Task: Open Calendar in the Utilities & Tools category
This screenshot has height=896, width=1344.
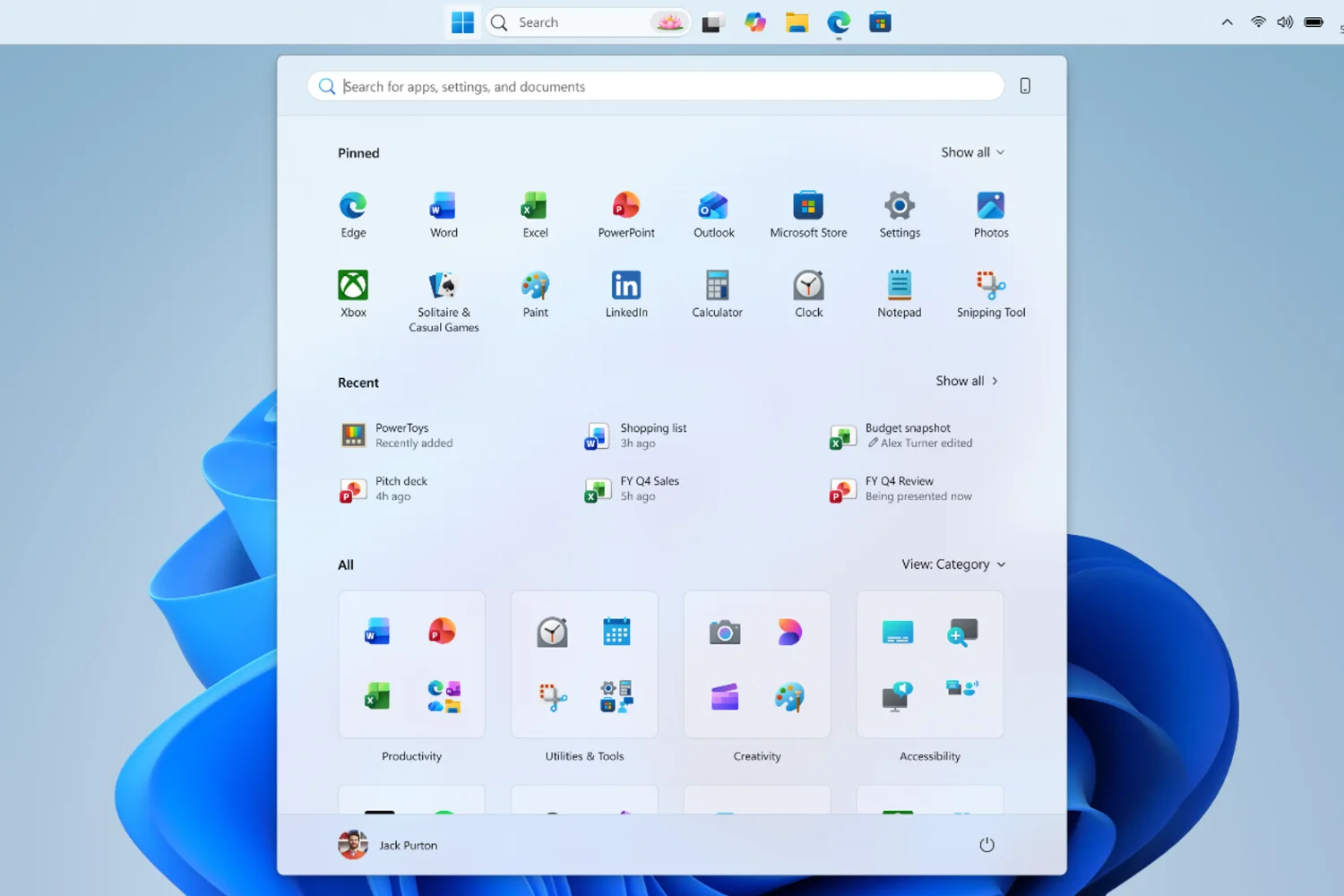Action: [x=616, y=632]
